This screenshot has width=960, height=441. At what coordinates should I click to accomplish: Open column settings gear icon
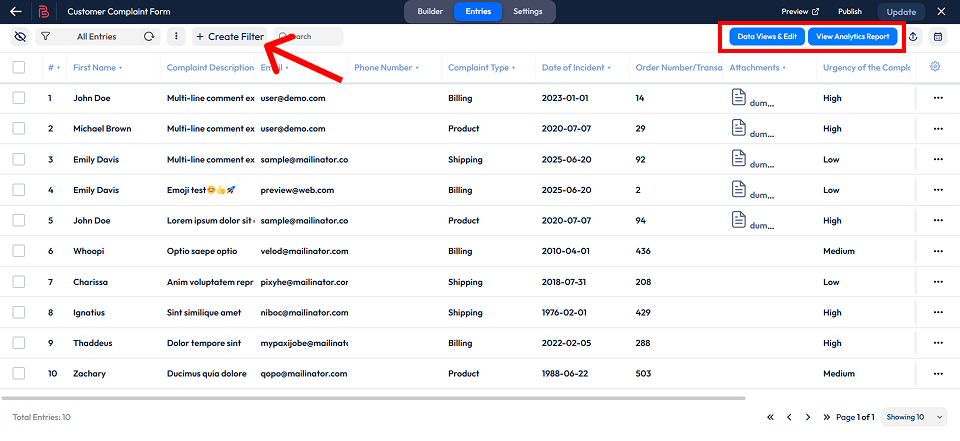point(935,67)
